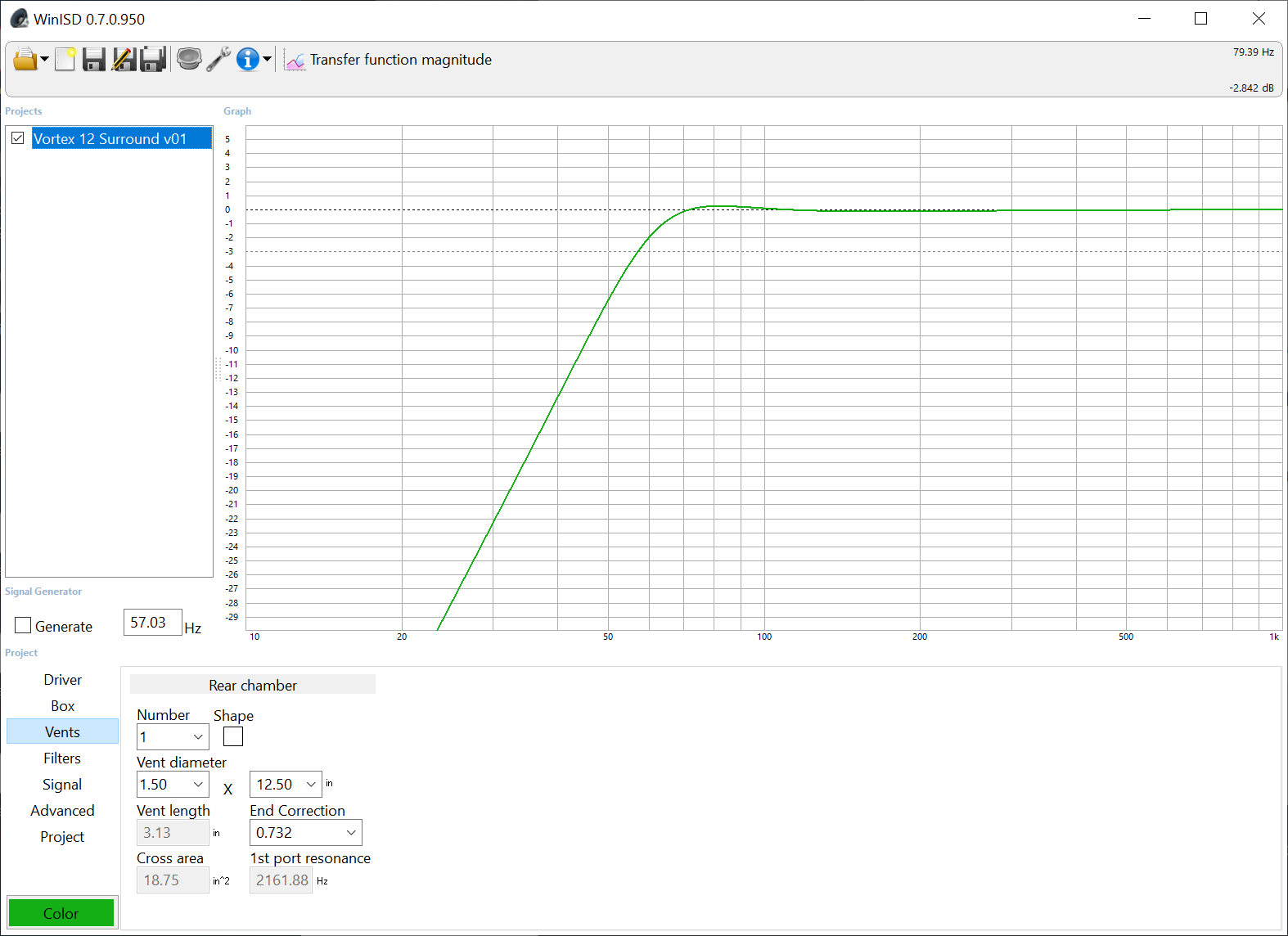Image resolution: width=1288 pixels, height=936 pixels.
Task: Open settings with the wrench icon
Action: point(218,60)
